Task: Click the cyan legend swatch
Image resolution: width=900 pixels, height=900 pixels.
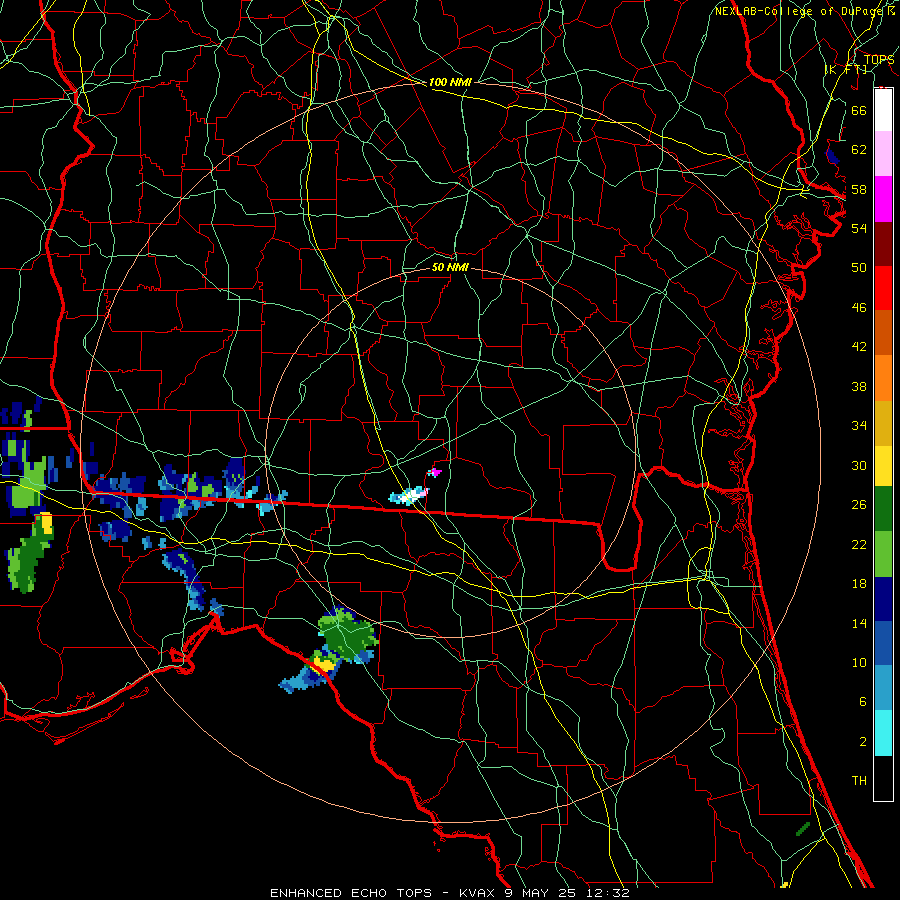Action: coord(883,733)
